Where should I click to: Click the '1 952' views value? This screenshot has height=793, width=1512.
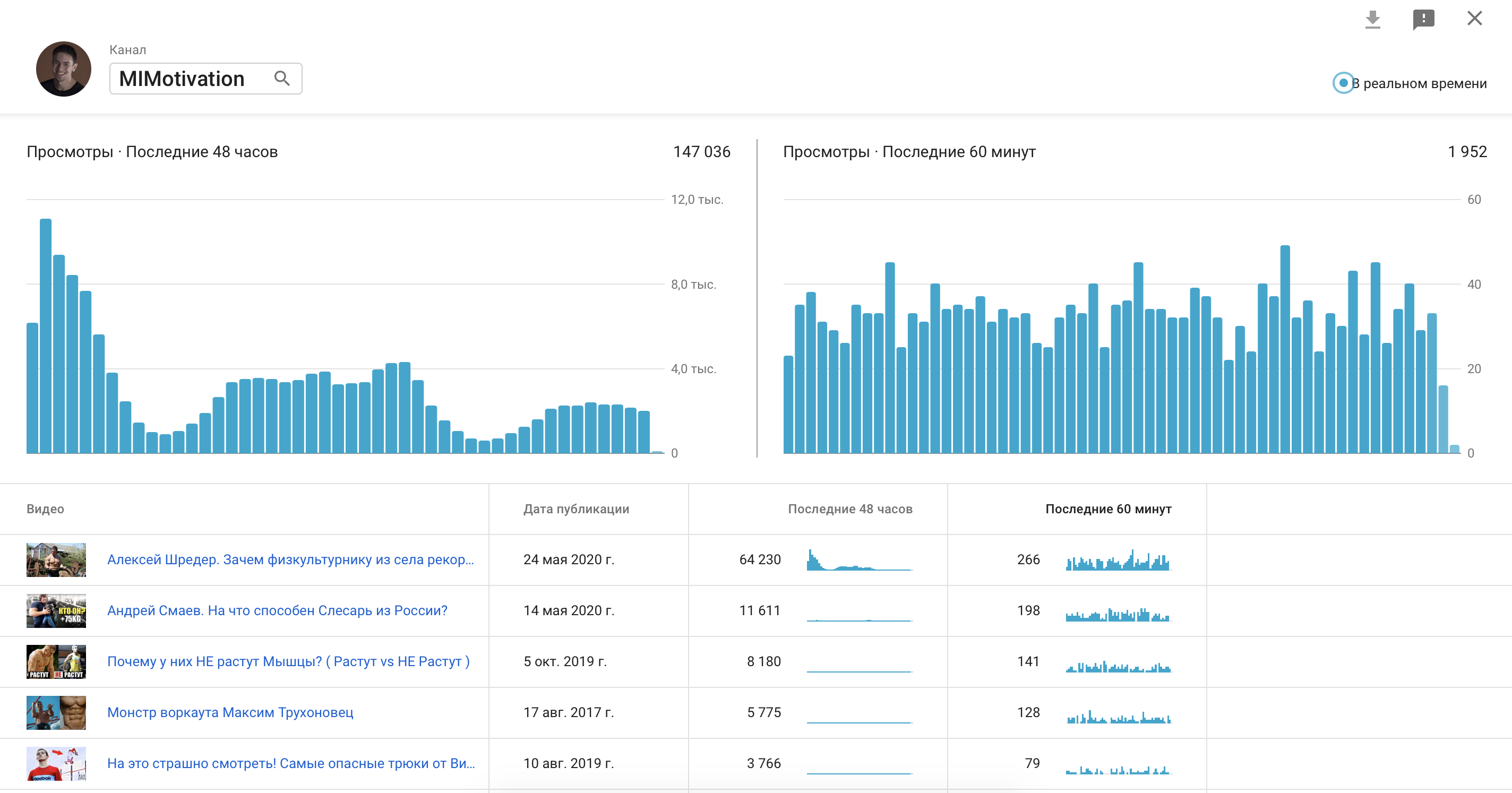coord(1467,152)
